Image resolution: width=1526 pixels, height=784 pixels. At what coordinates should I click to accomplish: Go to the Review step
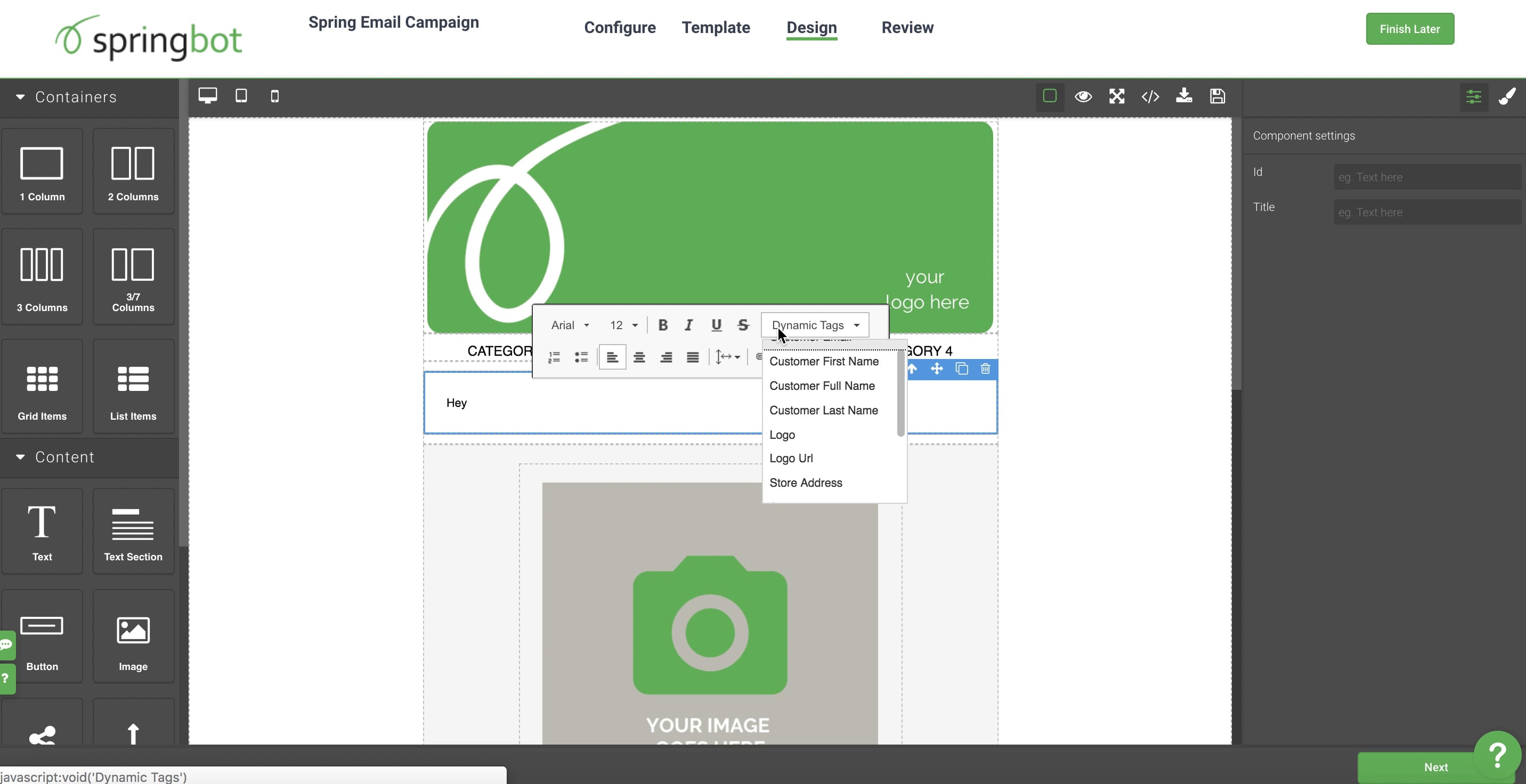(907, 27)
